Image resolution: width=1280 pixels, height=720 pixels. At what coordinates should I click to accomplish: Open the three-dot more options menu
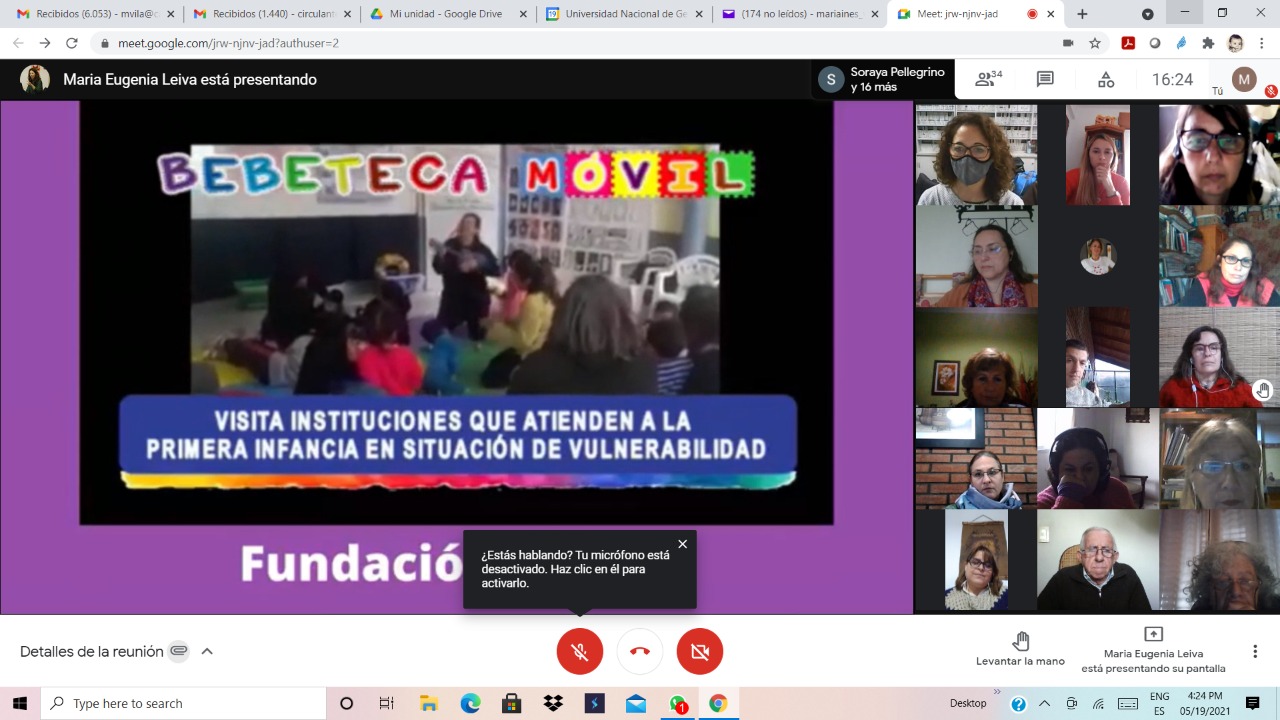point(1254,651)
